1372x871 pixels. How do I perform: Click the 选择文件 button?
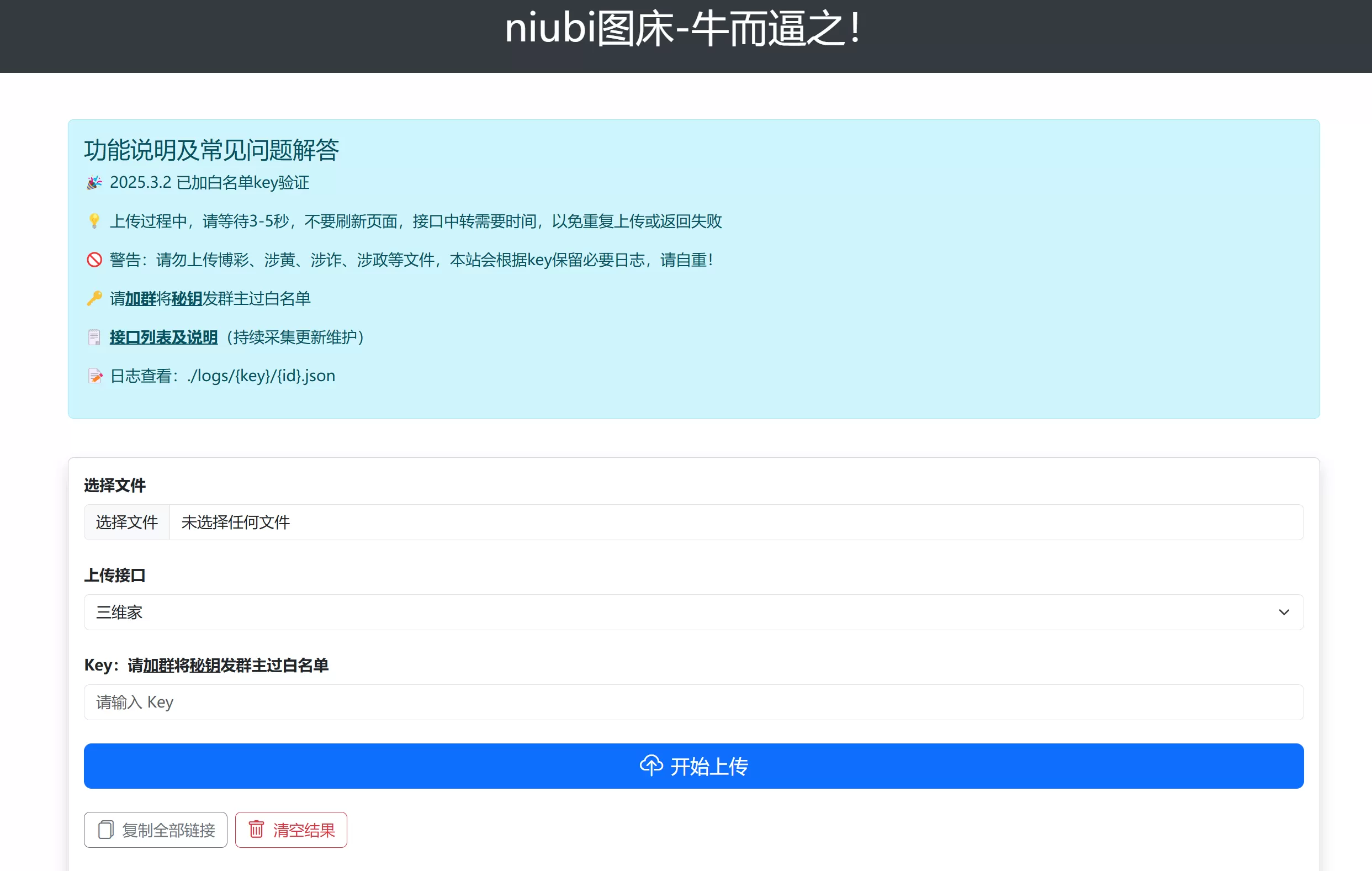pos(126,522)
